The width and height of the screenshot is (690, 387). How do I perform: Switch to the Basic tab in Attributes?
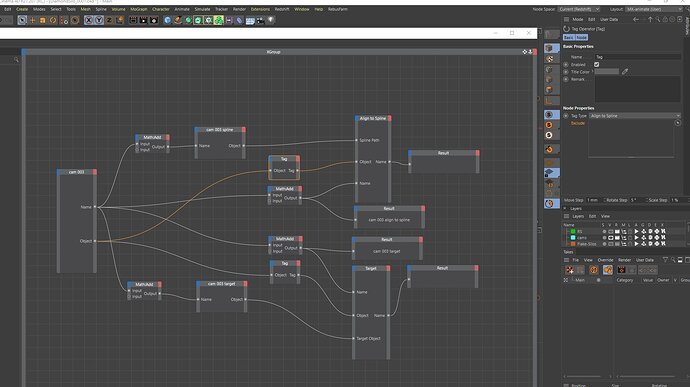tap(569, 38)
